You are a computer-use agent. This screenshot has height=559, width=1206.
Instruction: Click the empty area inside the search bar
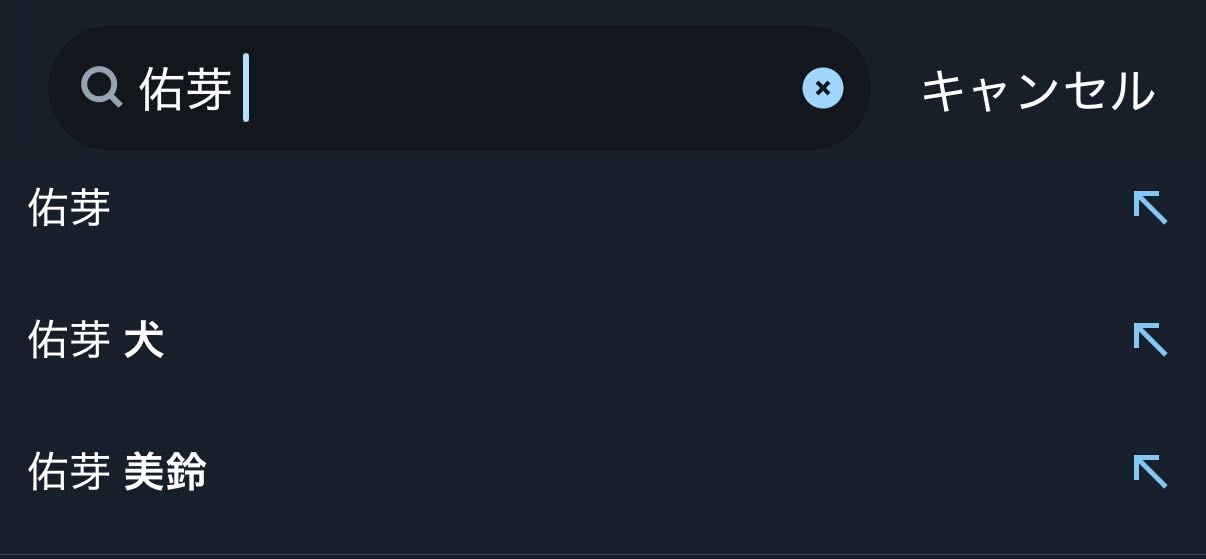click(x=520, y=88)
